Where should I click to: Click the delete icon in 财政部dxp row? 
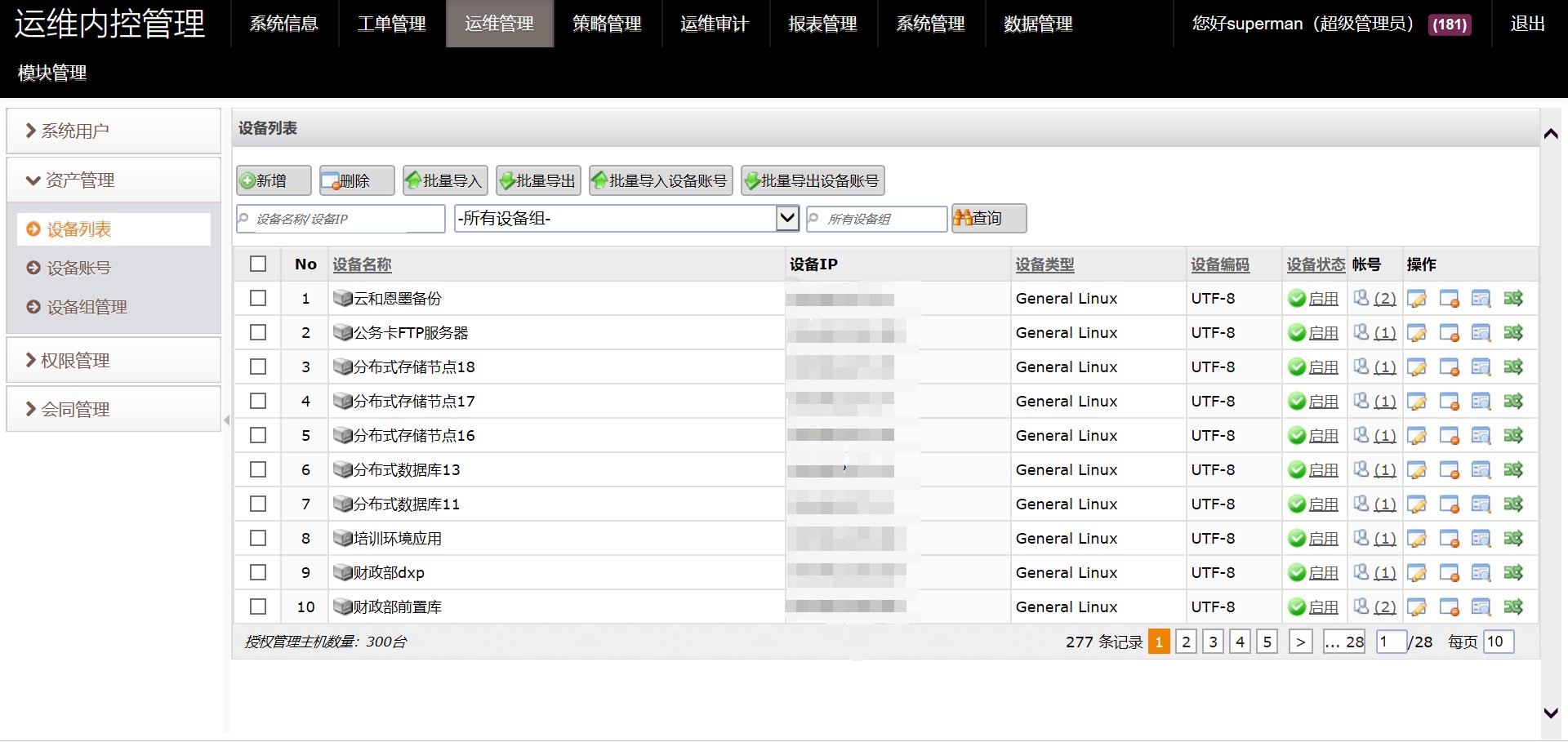(x=1449, y=573)
